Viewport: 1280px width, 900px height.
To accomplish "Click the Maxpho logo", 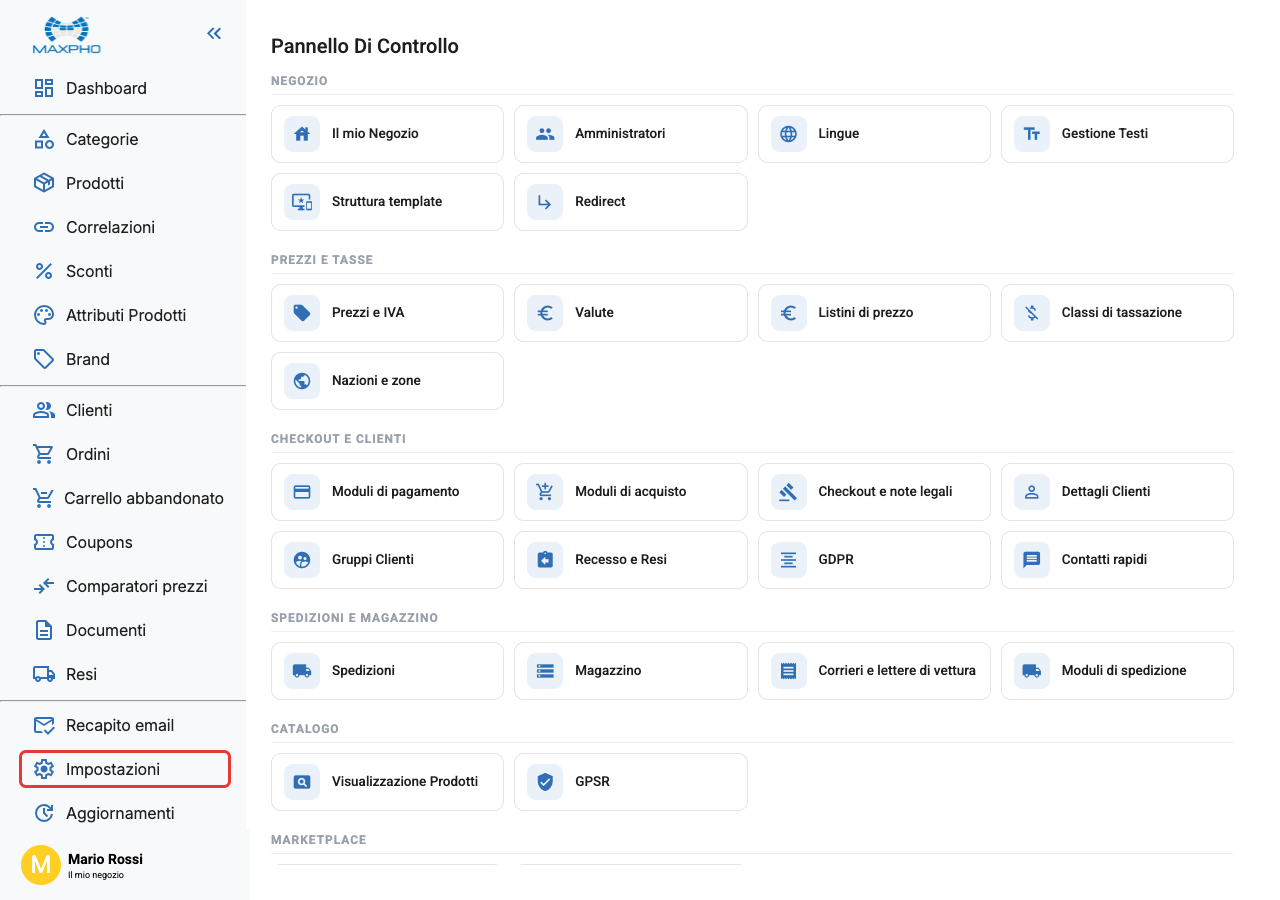I will [x=66, y=35].
